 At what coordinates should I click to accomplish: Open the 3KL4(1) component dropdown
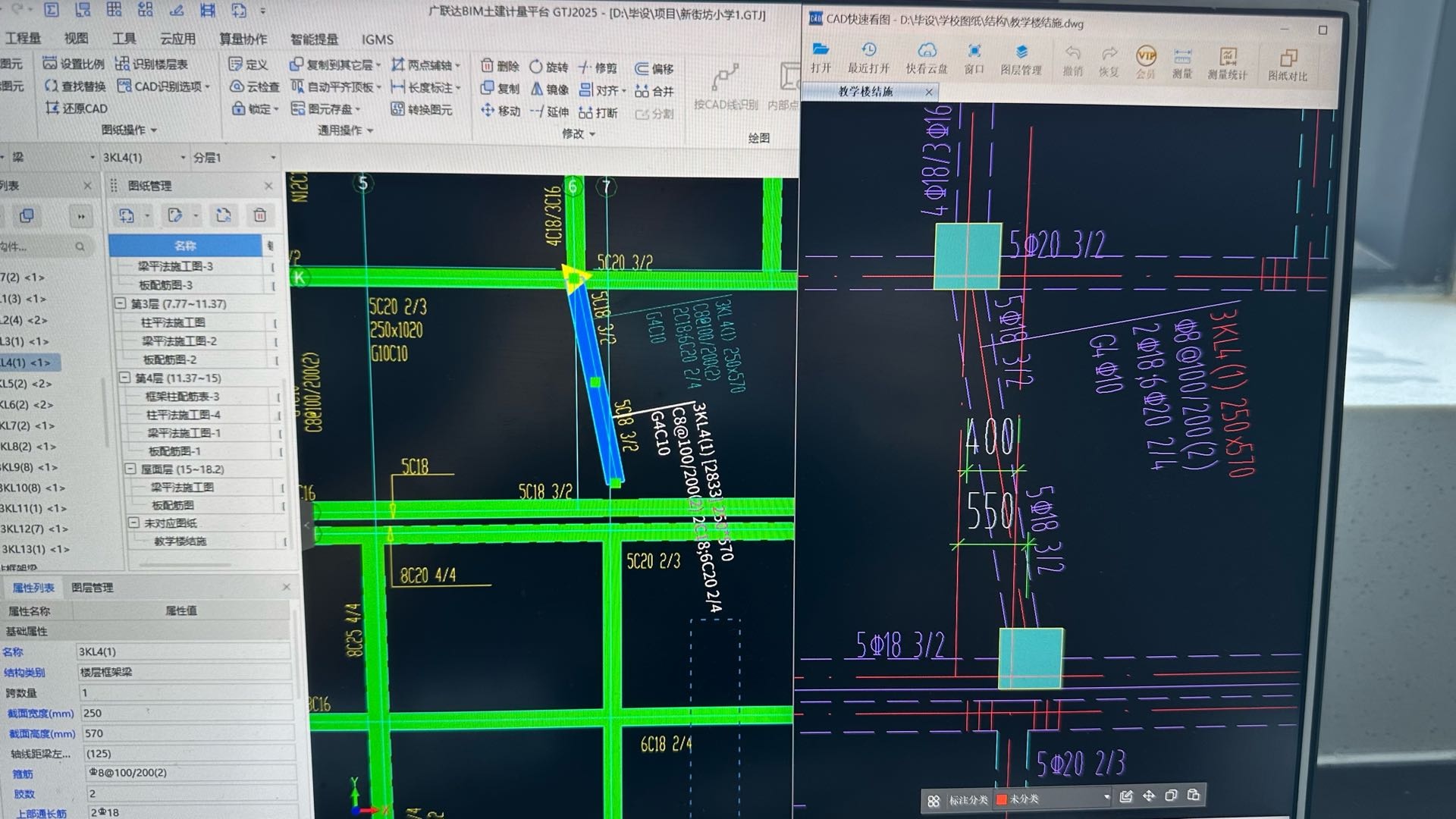click(x=183, y=158)
